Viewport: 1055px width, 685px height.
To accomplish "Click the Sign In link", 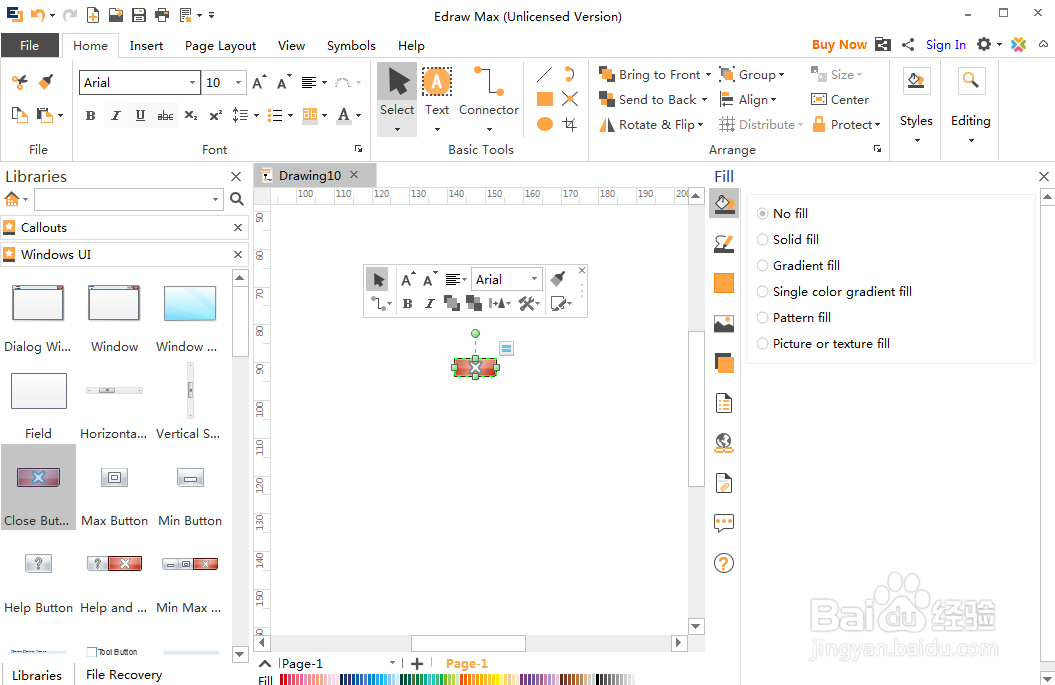I will pyautogui.click(x=945, y=44).
